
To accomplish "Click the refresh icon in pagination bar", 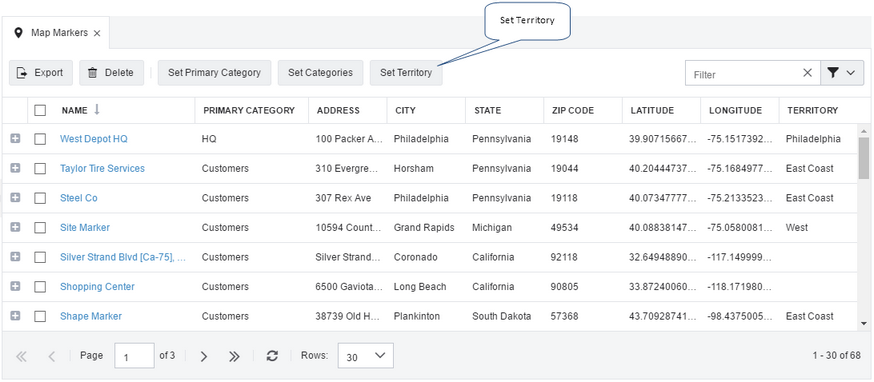I will tap(272, 356).
